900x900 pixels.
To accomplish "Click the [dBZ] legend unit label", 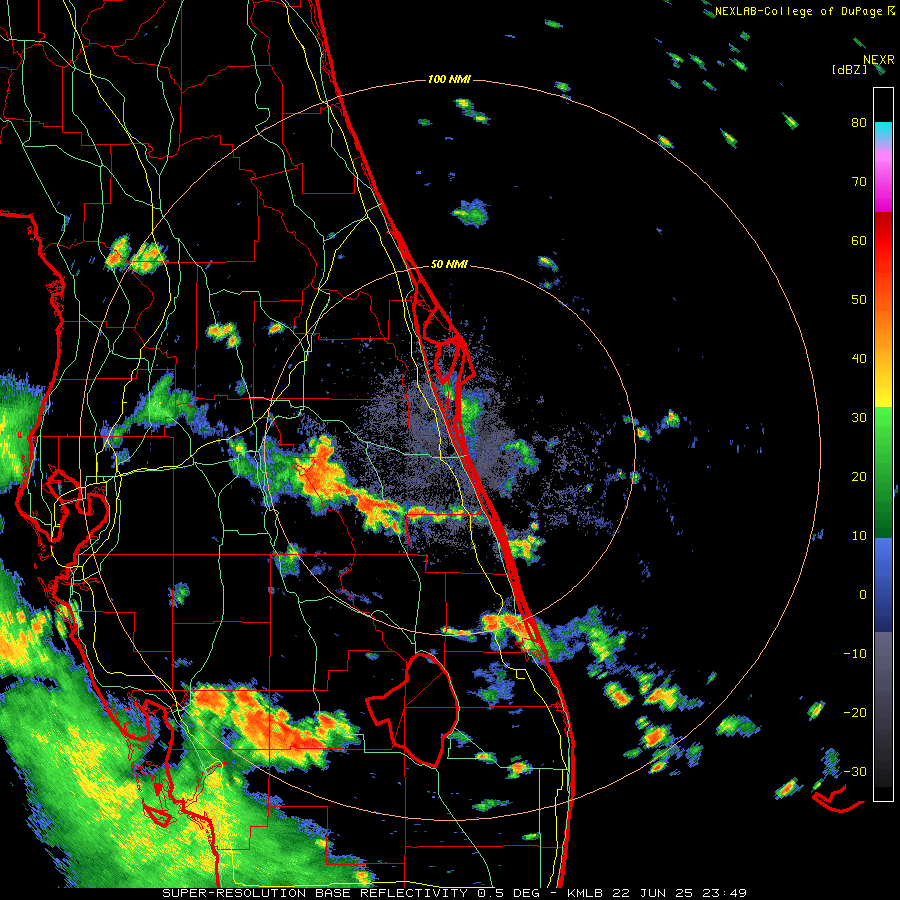I will [849, 69].
